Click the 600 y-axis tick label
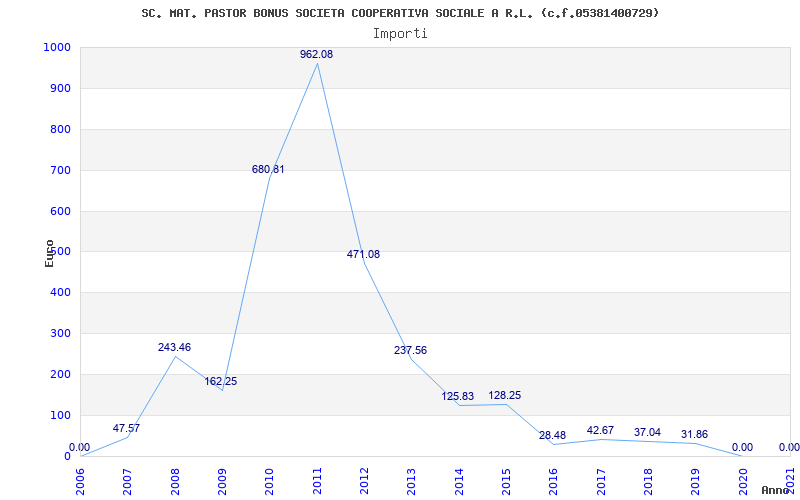Viewport: 800px width, 500px height. point(60,211)
